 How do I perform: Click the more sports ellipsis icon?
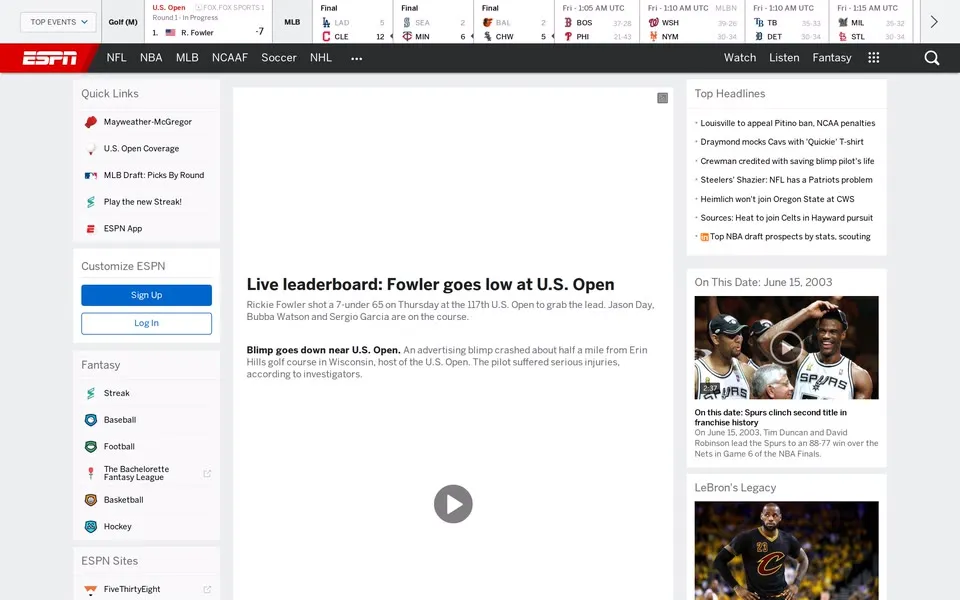(x=356, y=58)
